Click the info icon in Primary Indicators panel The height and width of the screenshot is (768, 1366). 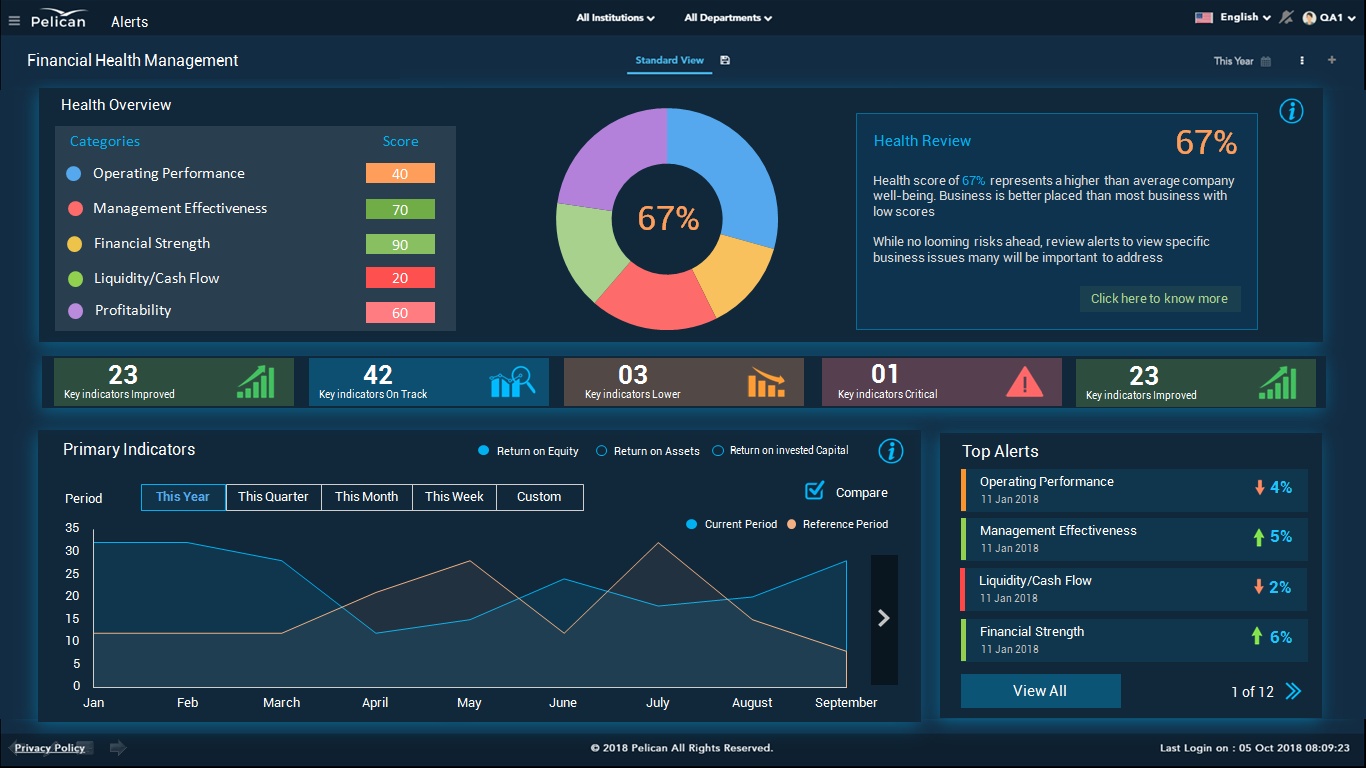pyautogui.click(x=890, y=451)
